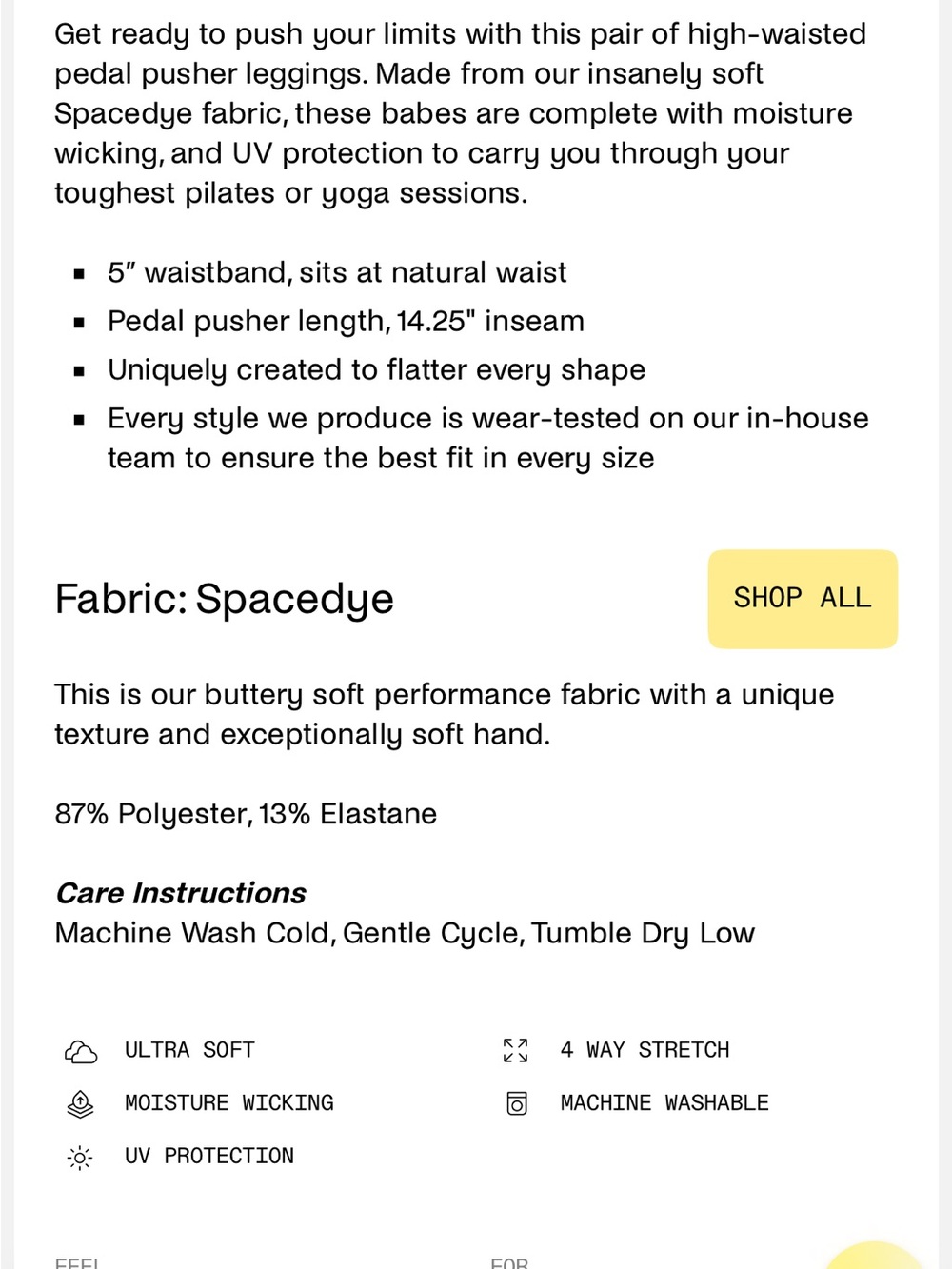Screen dimensions: 952x1269
Task: Tap the yellow floating circle button
Action: tap(876, 1257)
